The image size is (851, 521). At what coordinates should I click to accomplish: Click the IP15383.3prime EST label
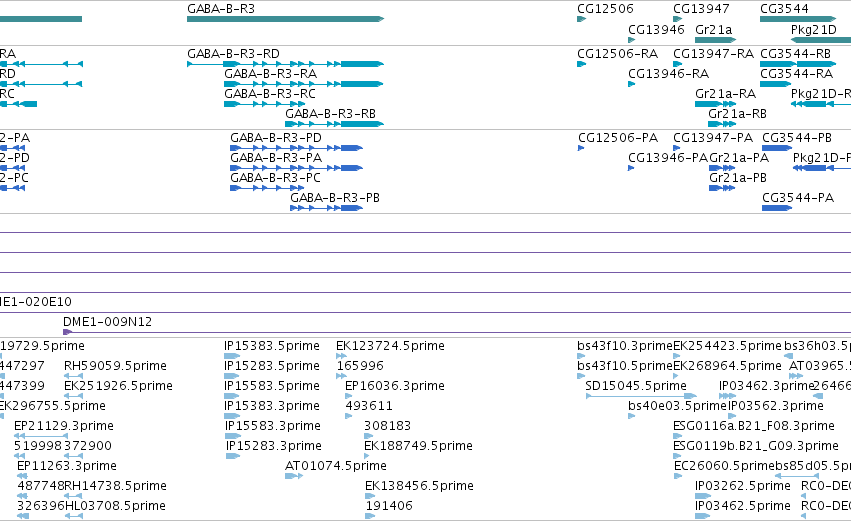click(272, 406)
